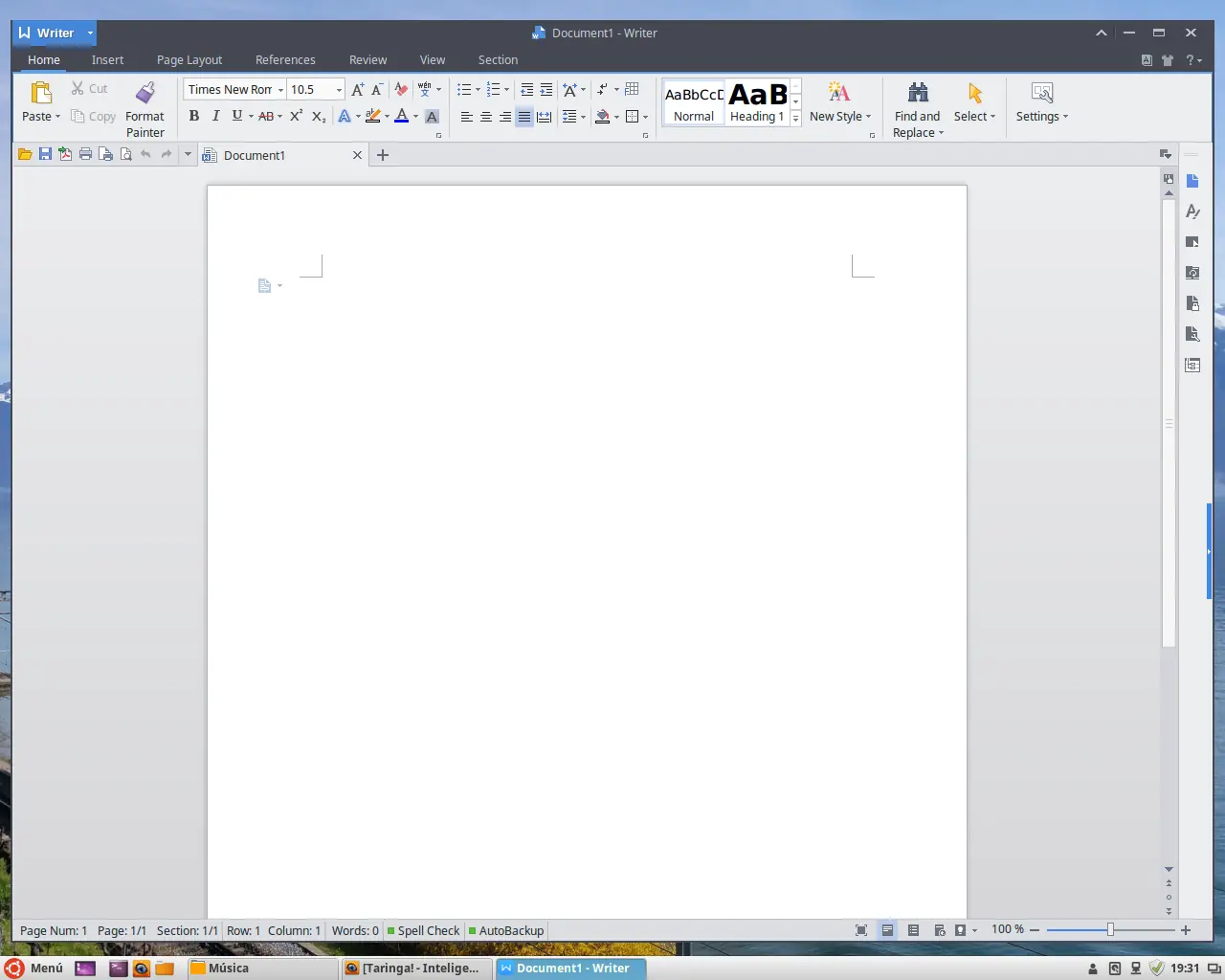Open the References tab

pyautogui.click(x=285, y=59)
